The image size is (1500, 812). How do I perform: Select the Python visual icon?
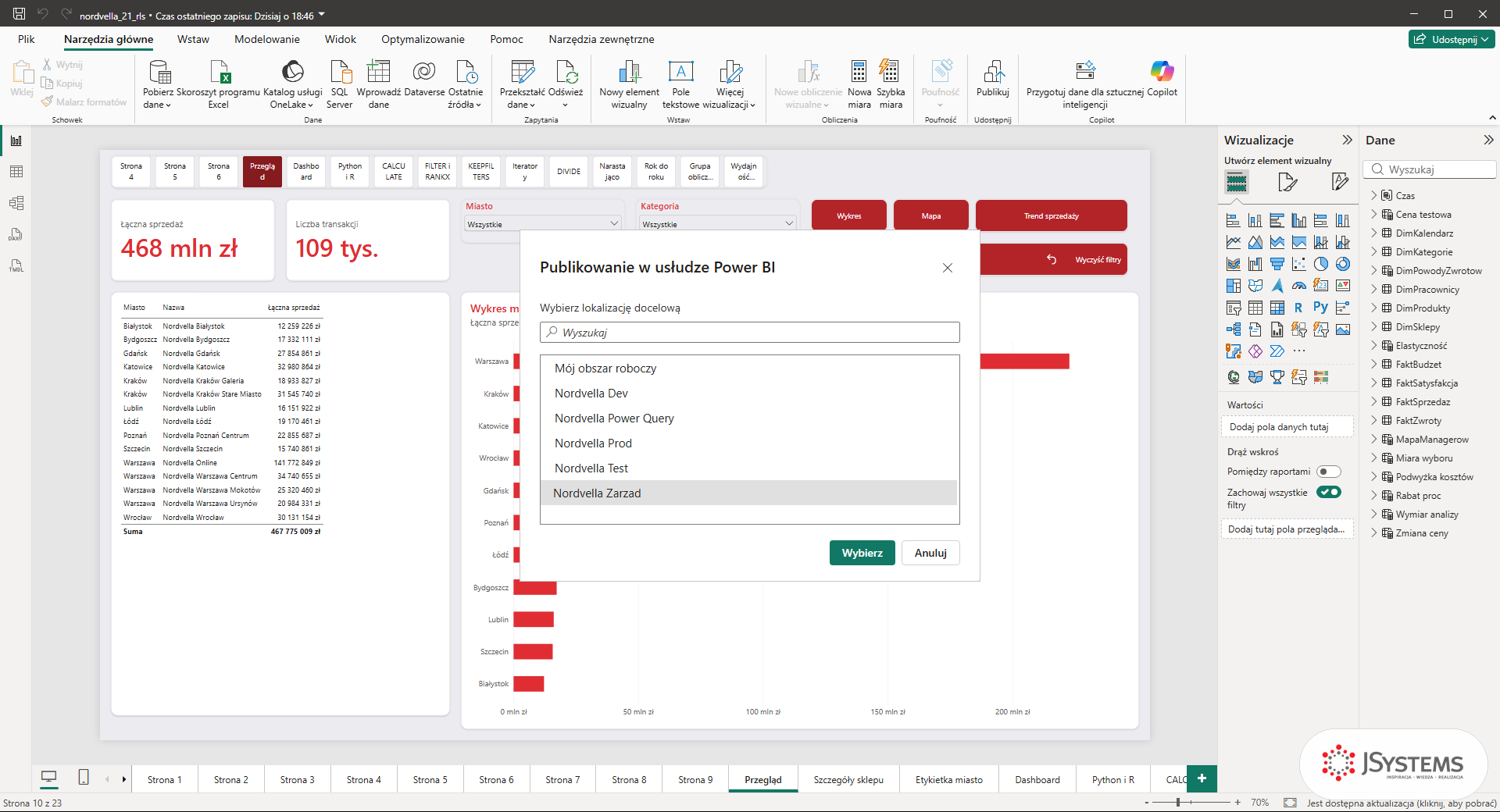(1320, 308)
